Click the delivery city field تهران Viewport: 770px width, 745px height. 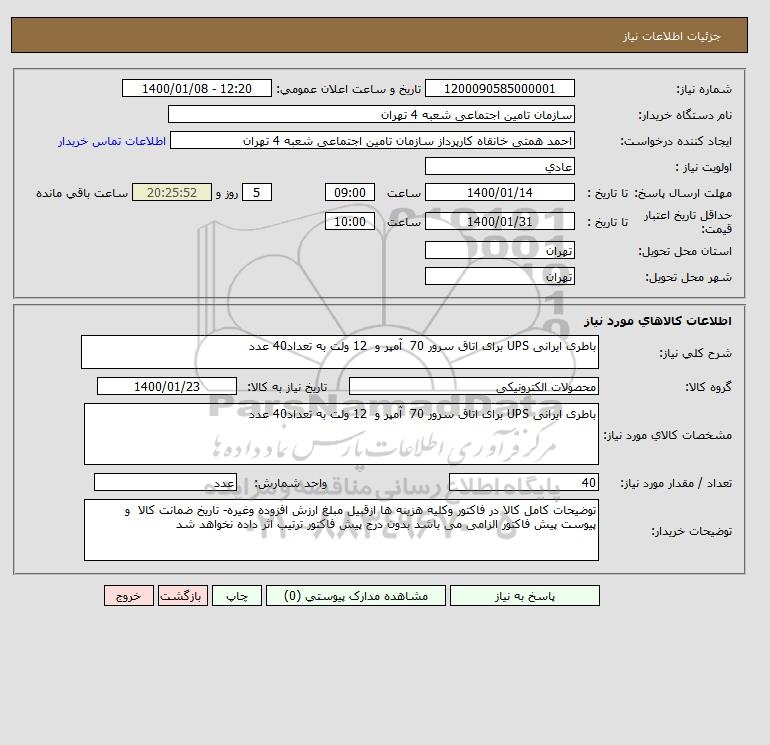(x=499, y=276)
